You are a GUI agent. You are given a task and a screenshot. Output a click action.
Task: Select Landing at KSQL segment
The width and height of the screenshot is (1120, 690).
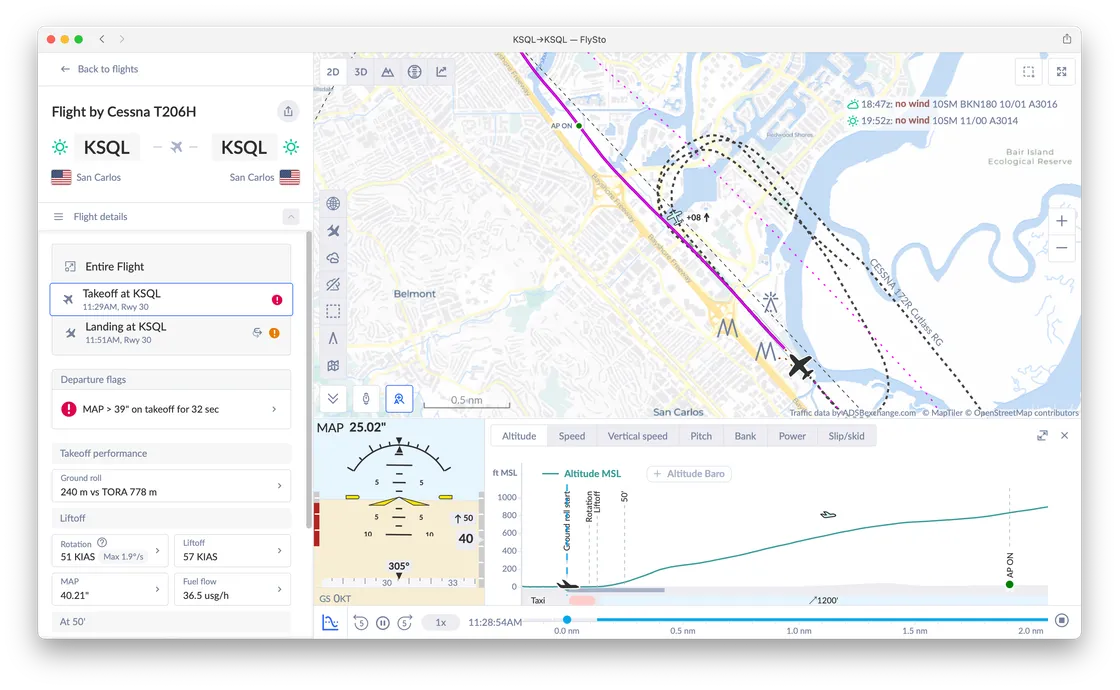click(171, 333)
